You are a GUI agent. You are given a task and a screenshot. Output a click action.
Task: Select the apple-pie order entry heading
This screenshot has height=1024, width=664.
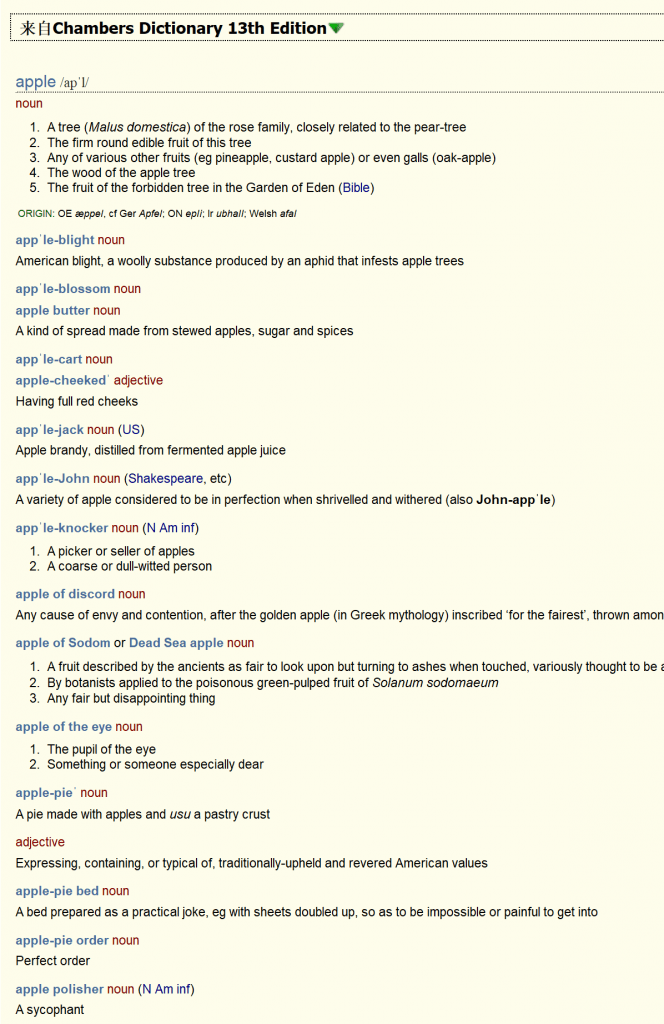coord(62,940)
